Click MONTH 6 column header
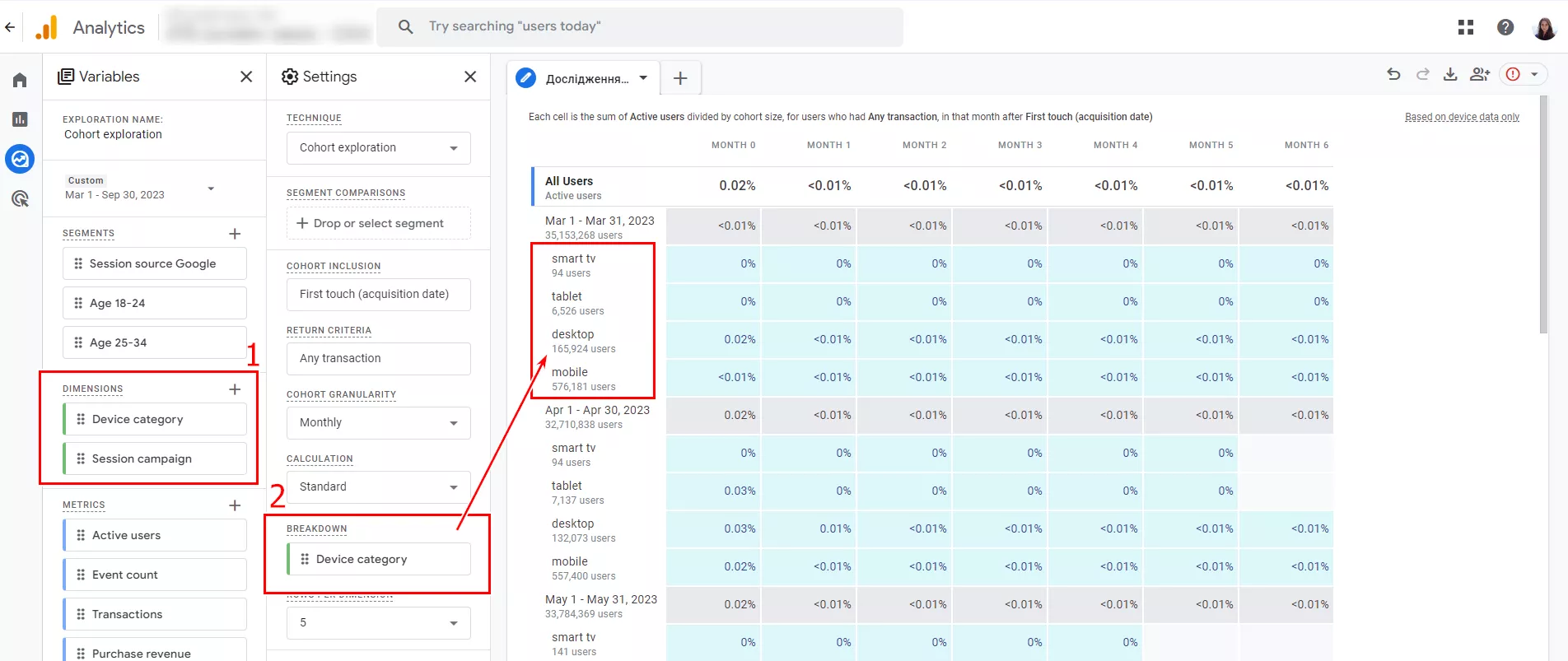The width and height of the screenshot is (1568, 661). tap(1306, 145)
